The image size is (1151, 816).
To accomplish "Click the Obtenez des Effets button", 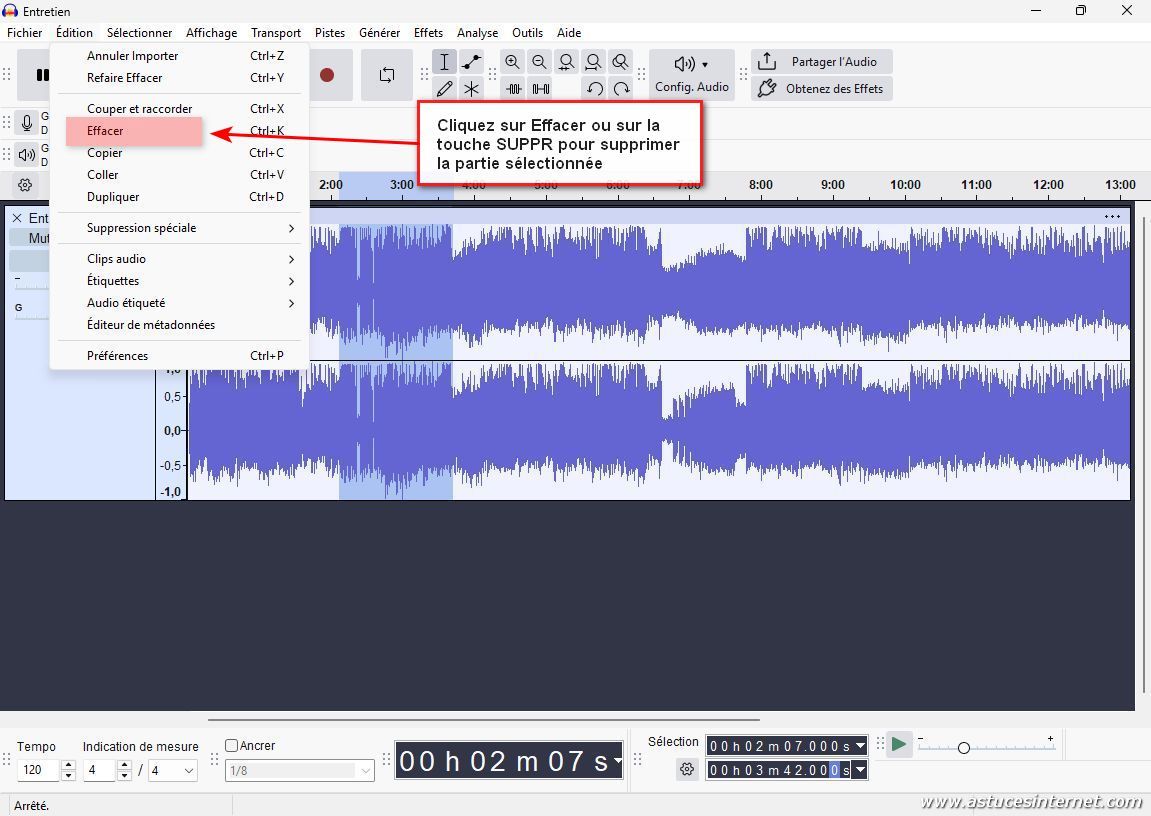I will 821,89.
